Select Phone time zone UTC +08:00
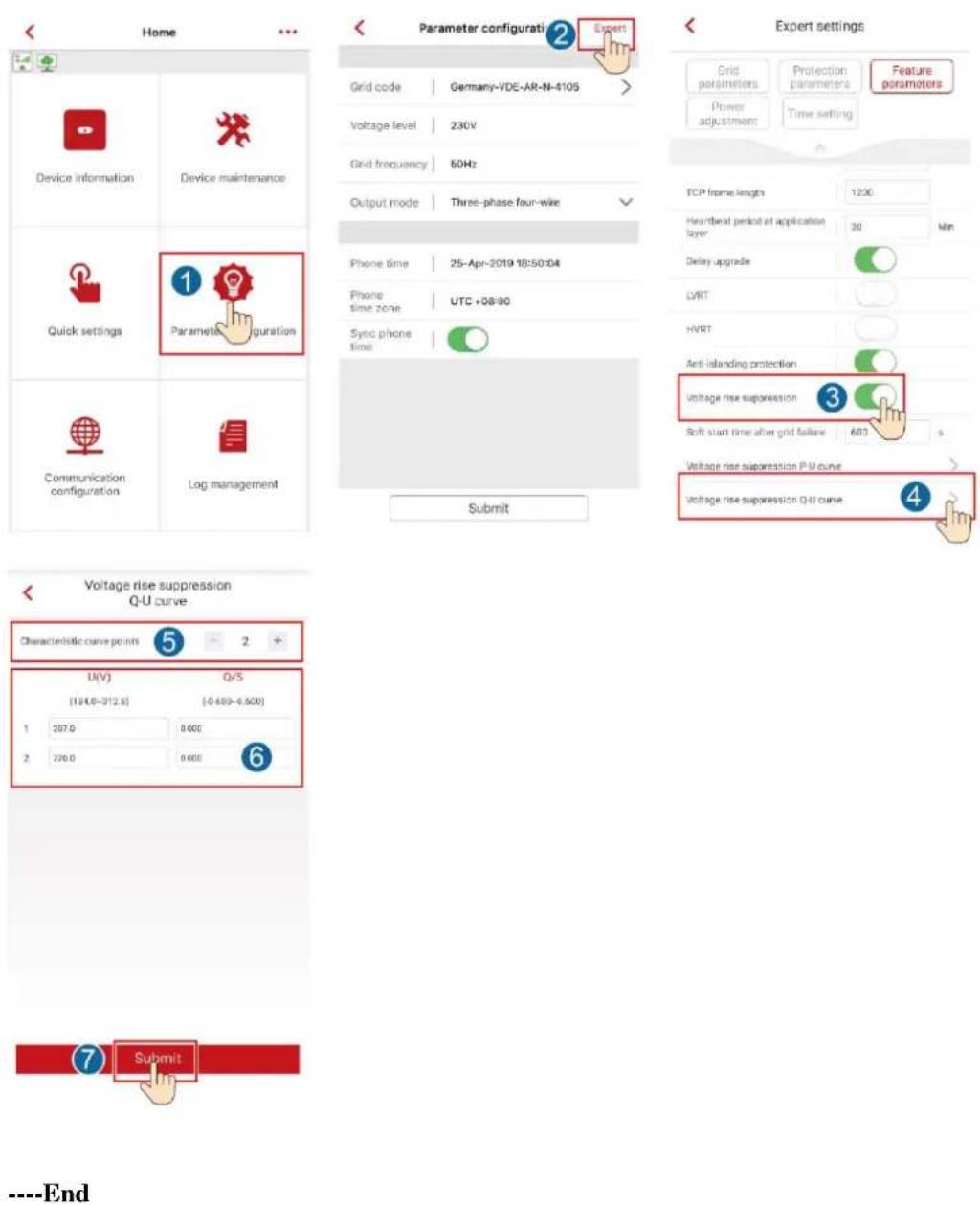This screenshot has width=980, height=1205. coord(479,301)
